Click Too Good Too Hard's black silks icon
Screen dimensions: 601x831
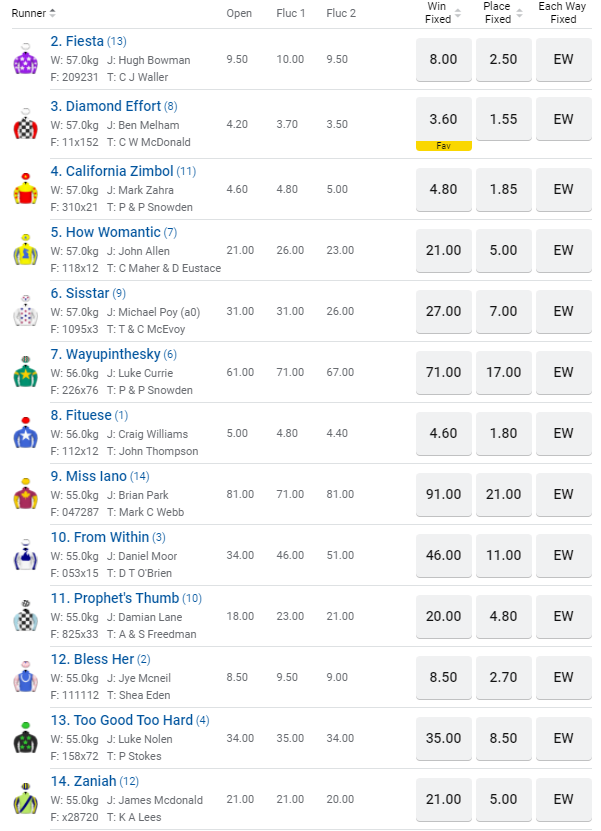(24, 738)
